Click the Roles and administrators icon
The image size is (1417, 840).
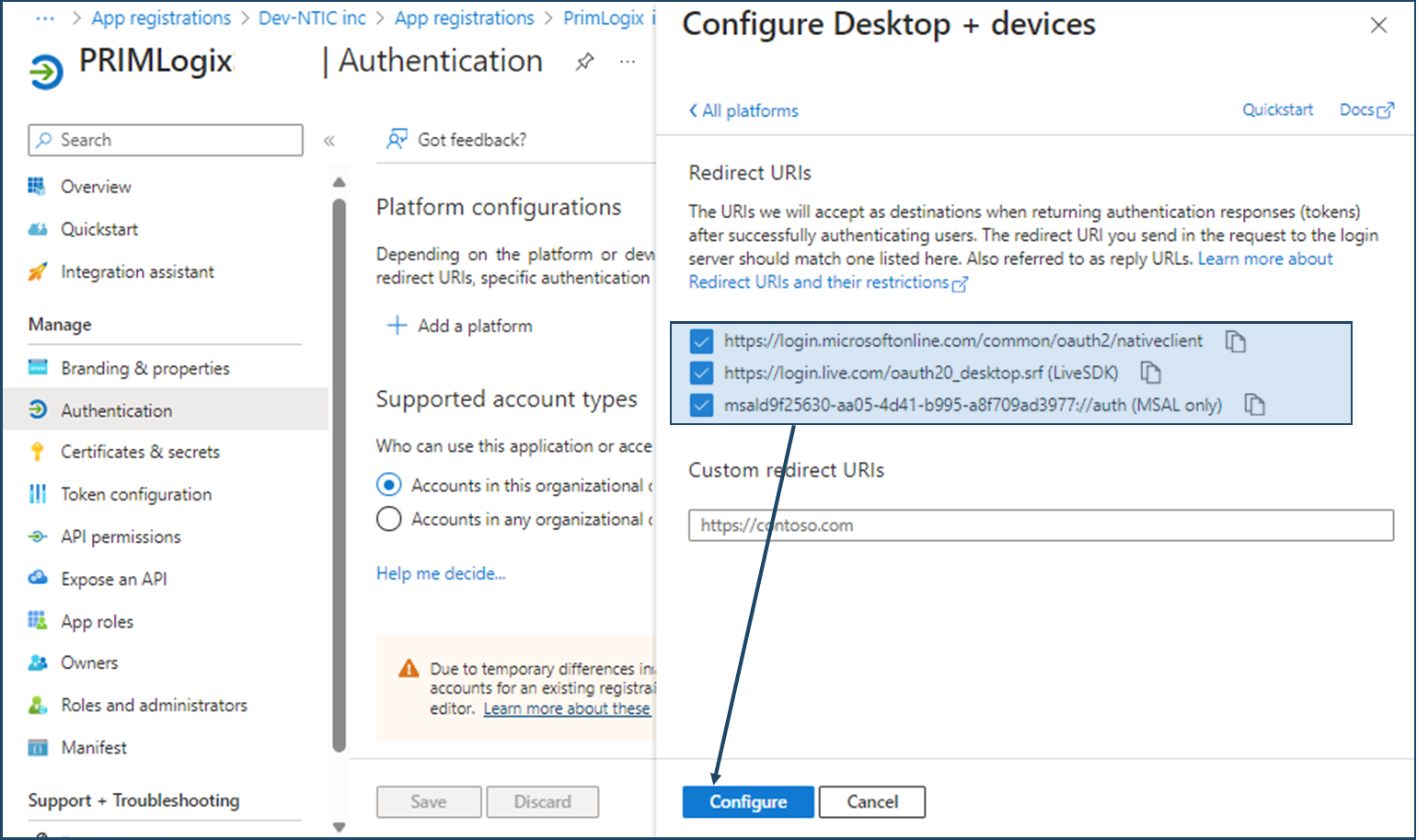pyautogui.click(x=37, y=705)
